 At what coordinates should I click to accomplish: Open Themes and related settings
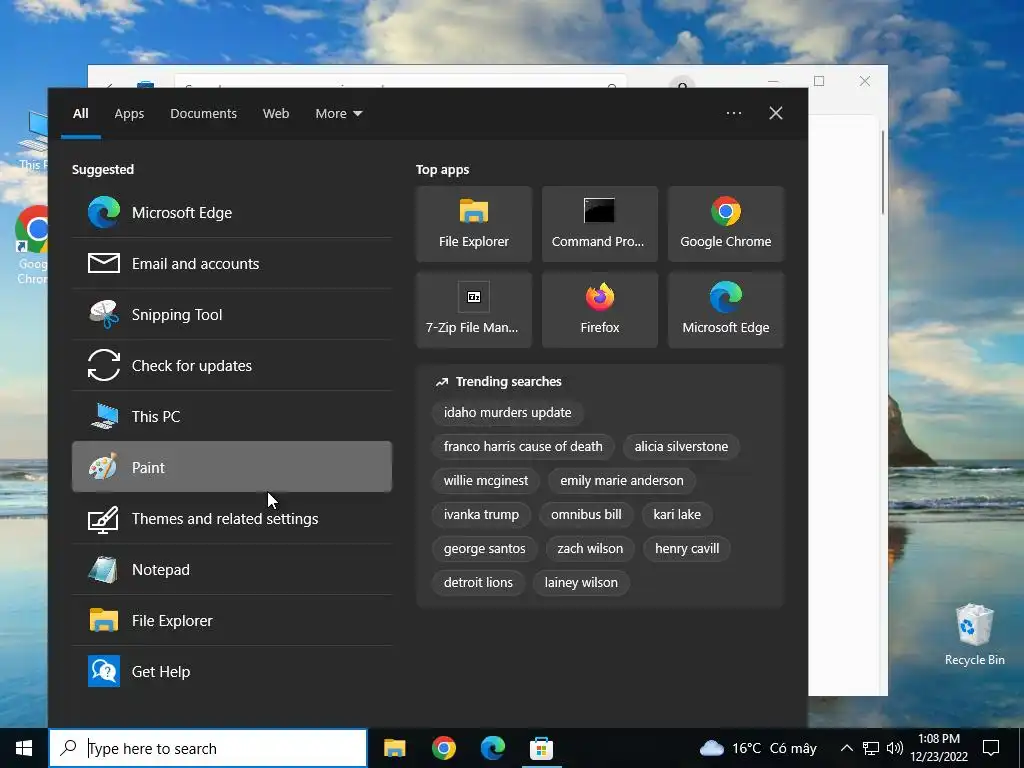click(x=232, y=519)
